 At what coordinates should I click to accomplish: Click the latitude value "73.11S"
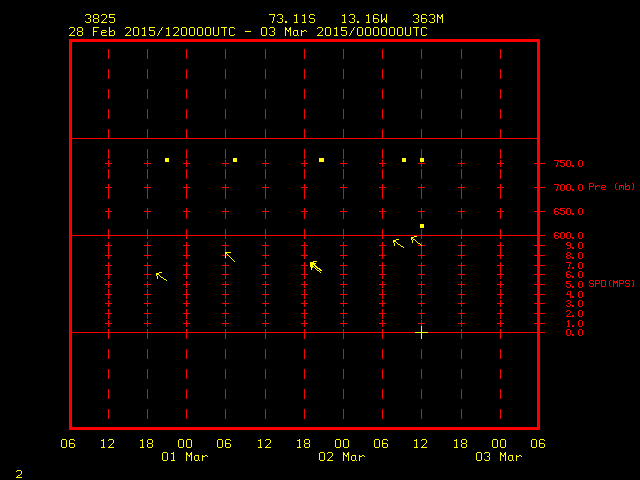tap(292, 19)
